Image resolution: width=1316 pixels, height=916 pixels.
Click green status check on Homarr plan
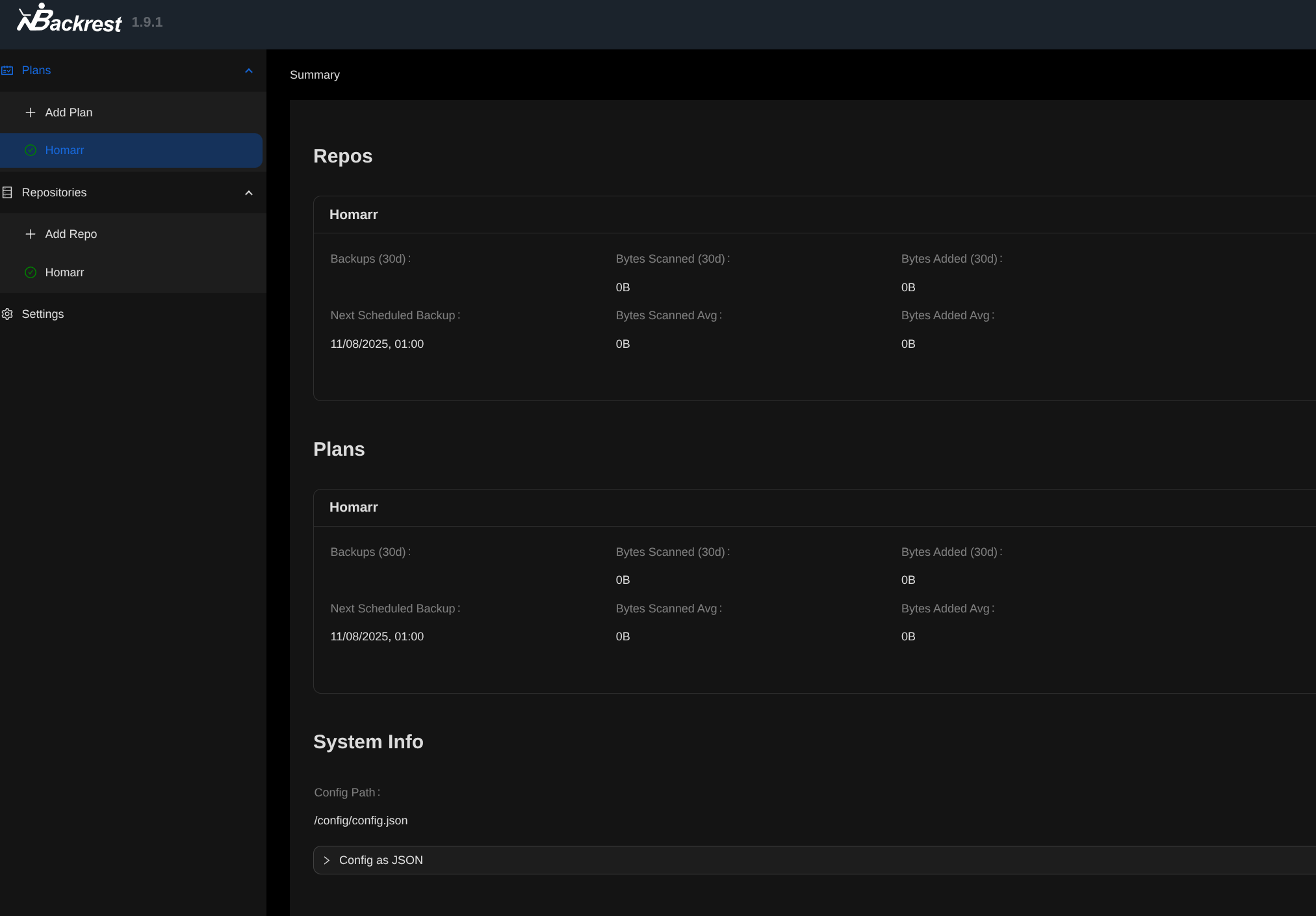click(31, 150)
